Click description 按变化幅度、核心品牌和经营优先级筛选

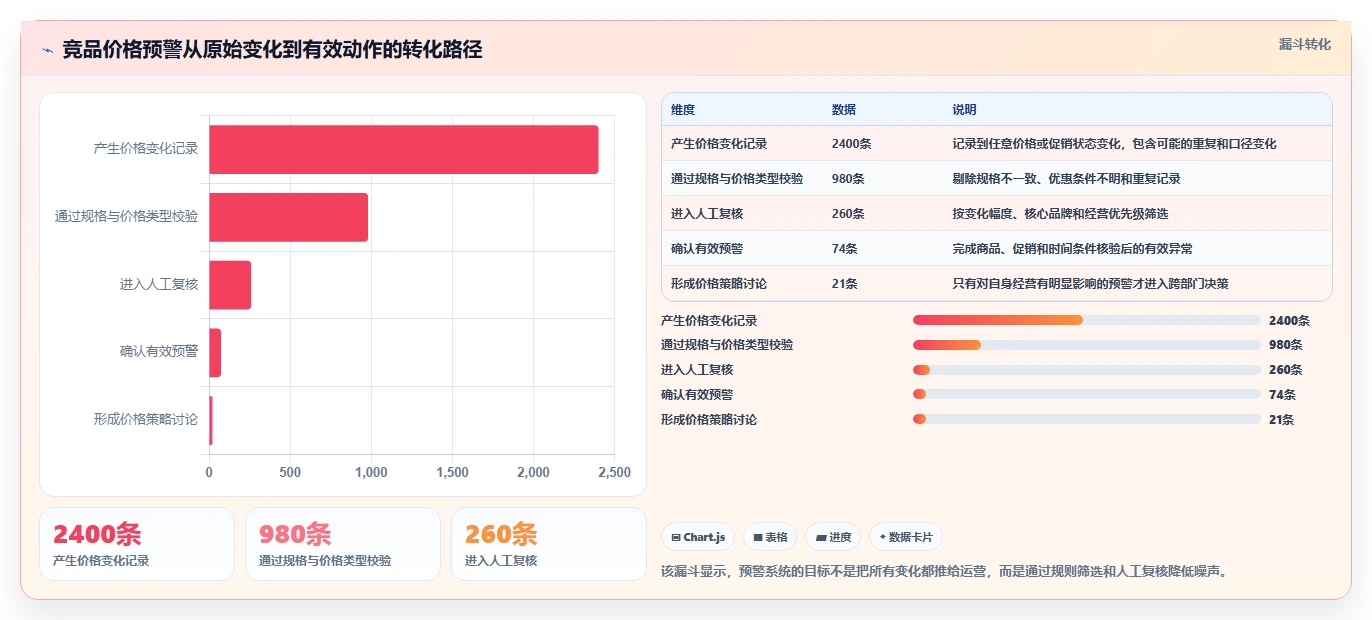(x=1060, y=214)
